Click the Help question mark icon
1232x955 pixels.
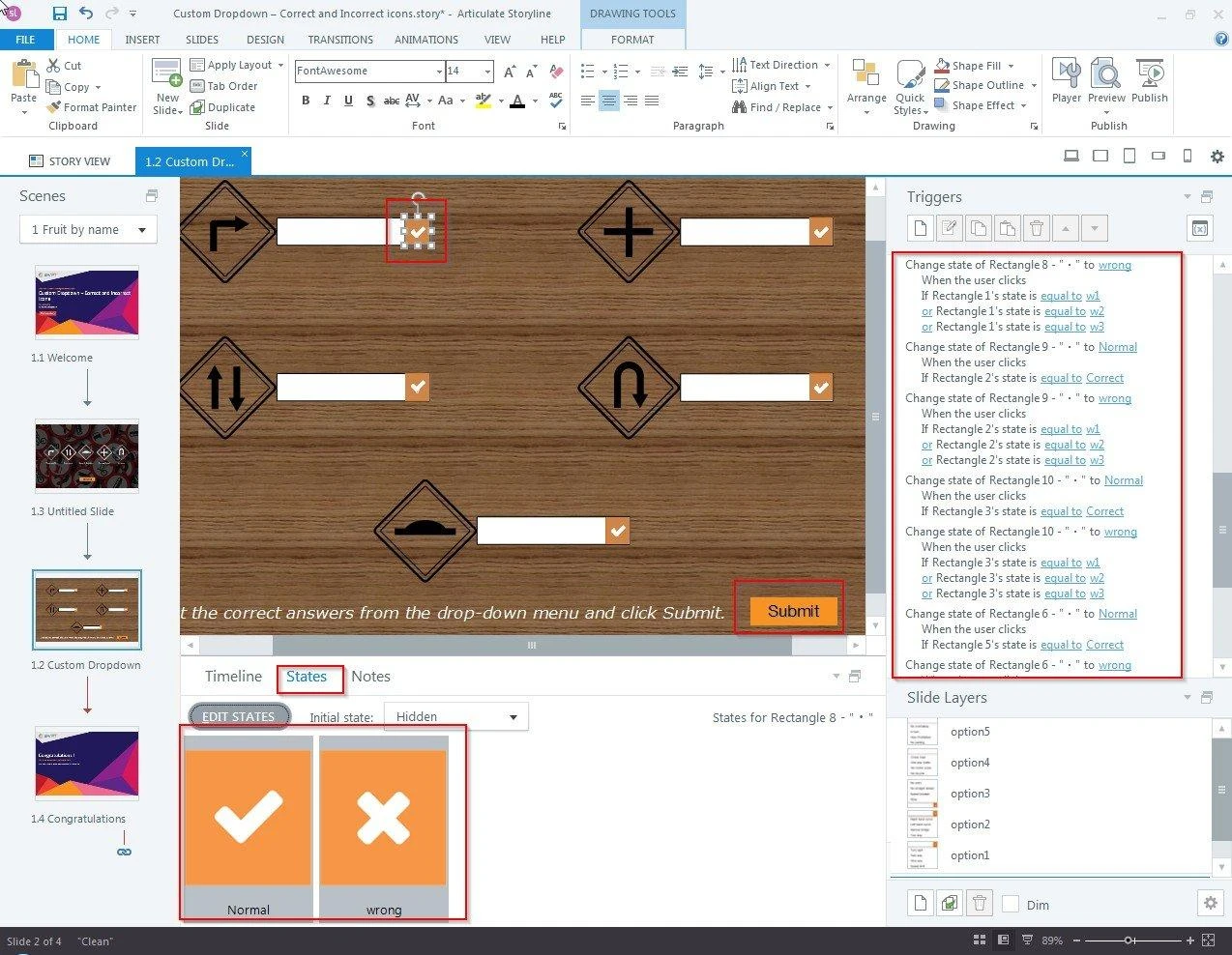click(1221, 39)
